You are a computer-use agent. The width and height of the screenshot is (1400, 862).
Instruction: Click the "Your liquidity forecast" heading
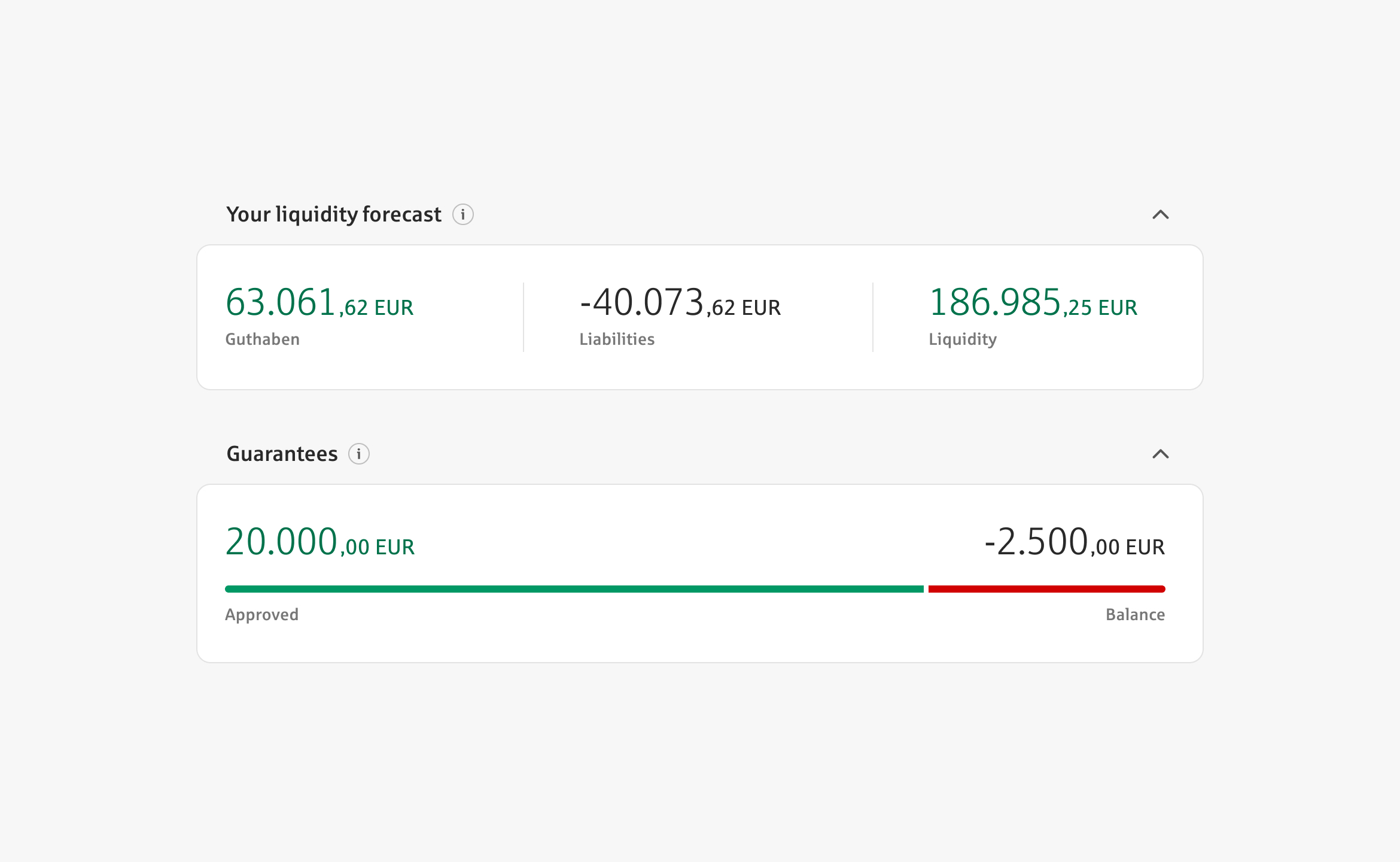tap(334, 214)
